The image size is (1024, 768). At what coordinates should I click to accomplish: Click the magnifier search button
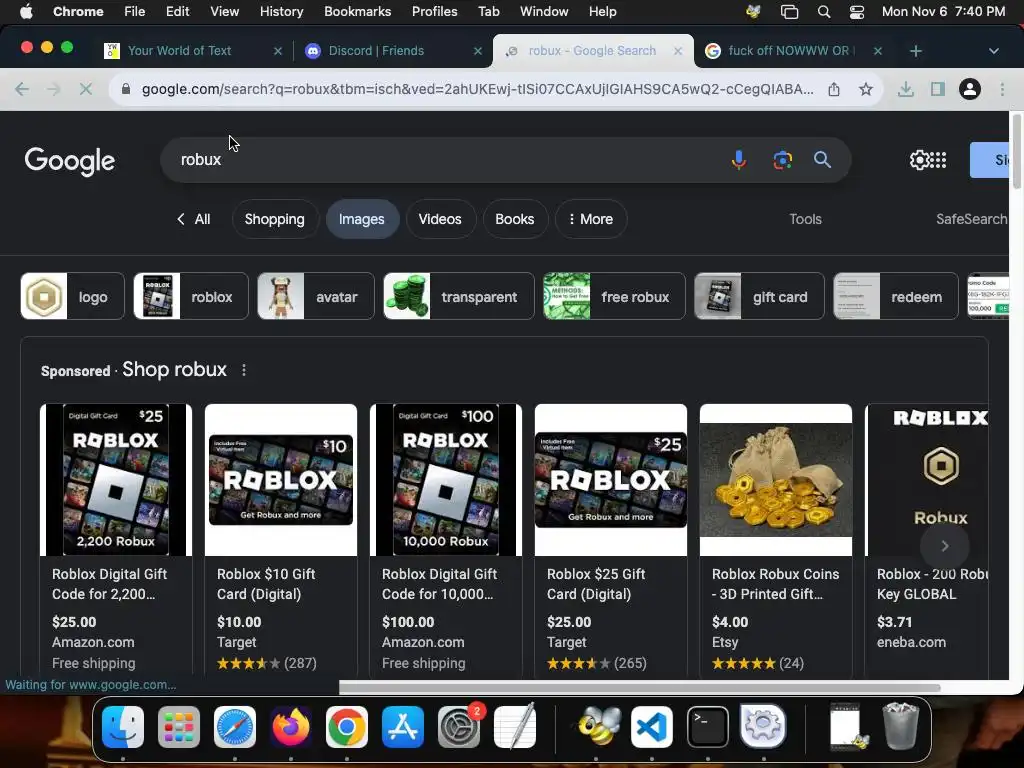click(x=822, y=160)
